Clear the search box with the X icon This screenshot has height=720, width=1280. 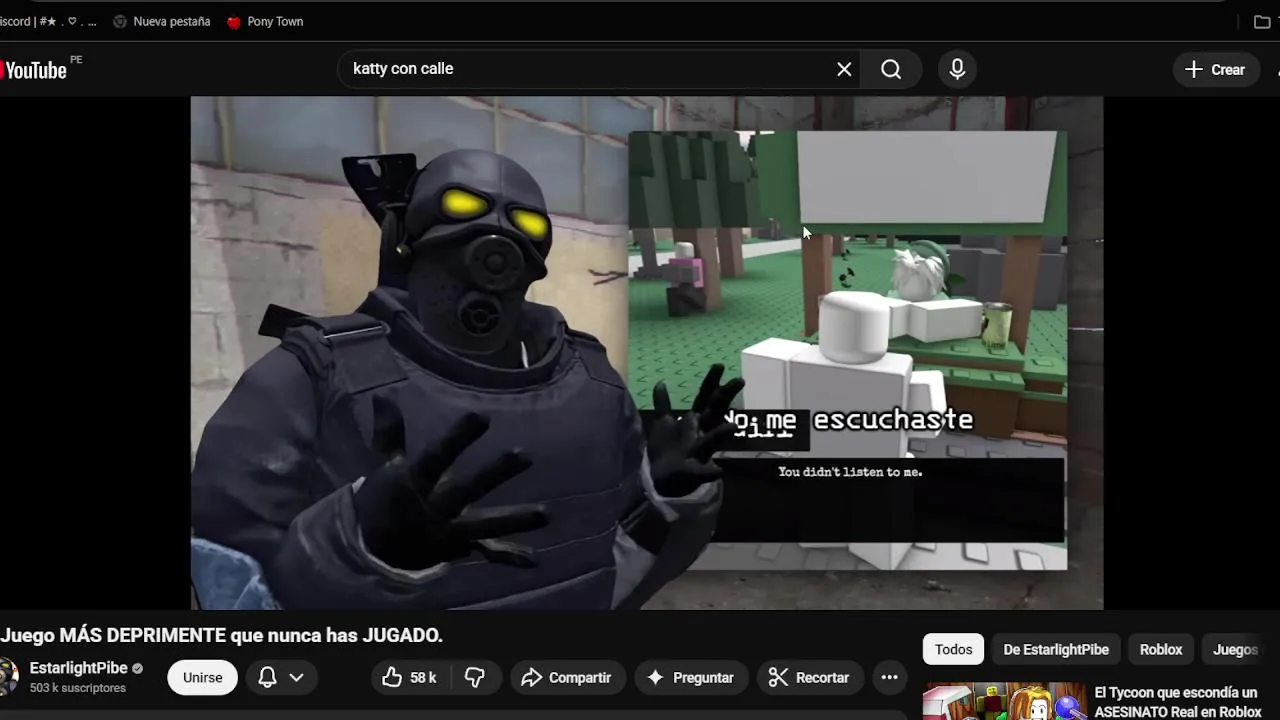coord(844,69)
